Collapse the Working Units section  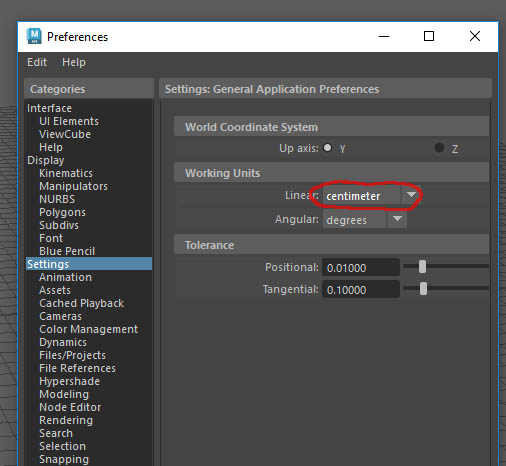331,173
